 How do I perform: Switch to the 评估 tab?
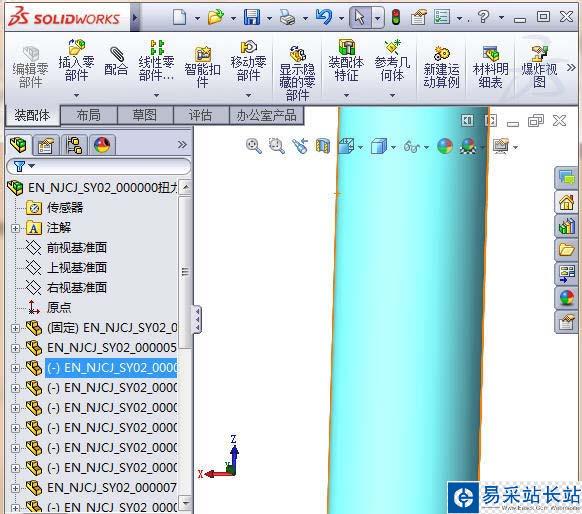click(200, 115)
